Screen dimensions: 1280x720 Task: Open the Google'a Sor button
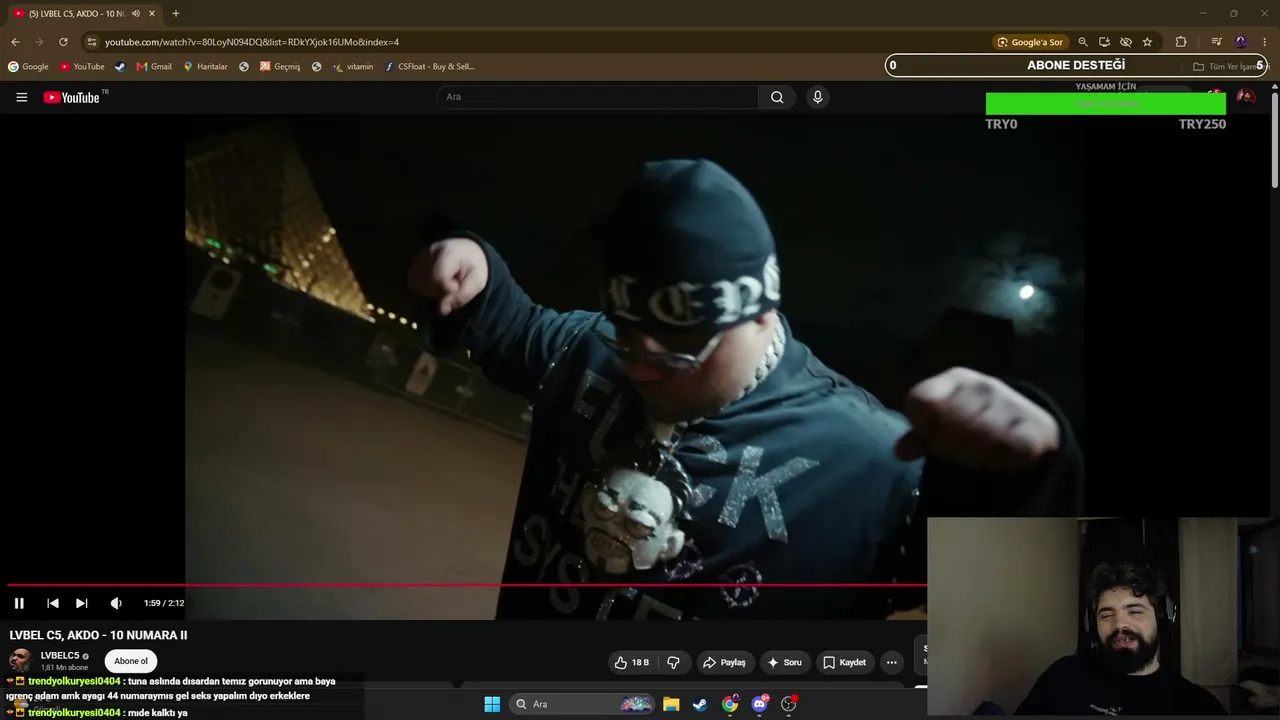[x=1029, y=42]
